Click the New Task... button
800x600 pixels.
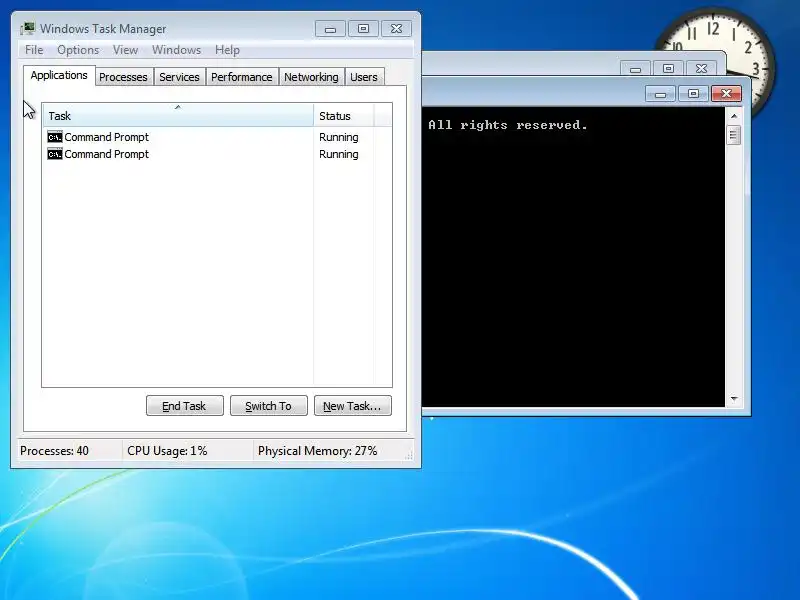pyautogui.click(x=353, y=406)
